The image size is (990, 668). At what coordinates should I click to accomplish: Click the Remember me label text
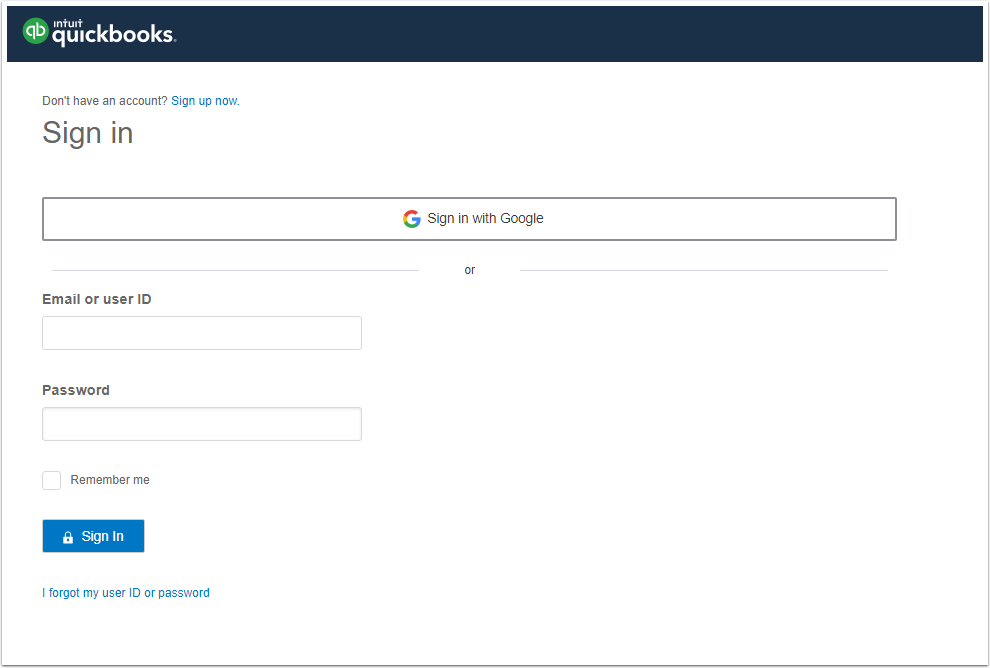[110, 480]
